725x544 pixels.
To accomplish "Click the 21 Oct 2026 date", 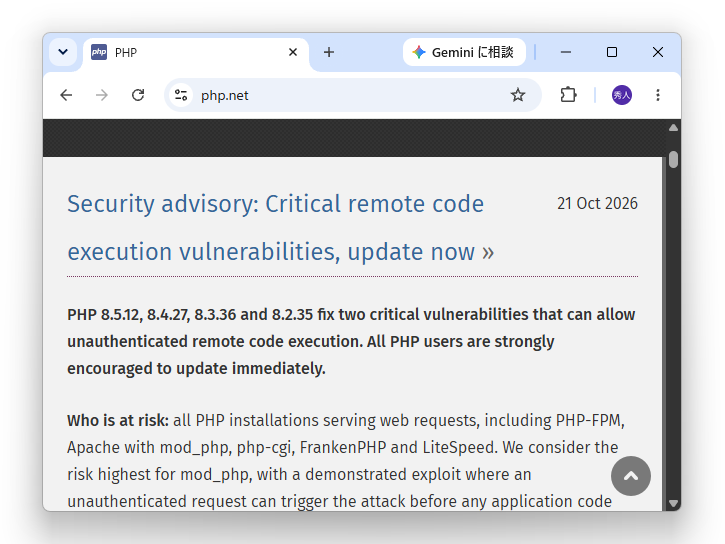I will [597, 203].
